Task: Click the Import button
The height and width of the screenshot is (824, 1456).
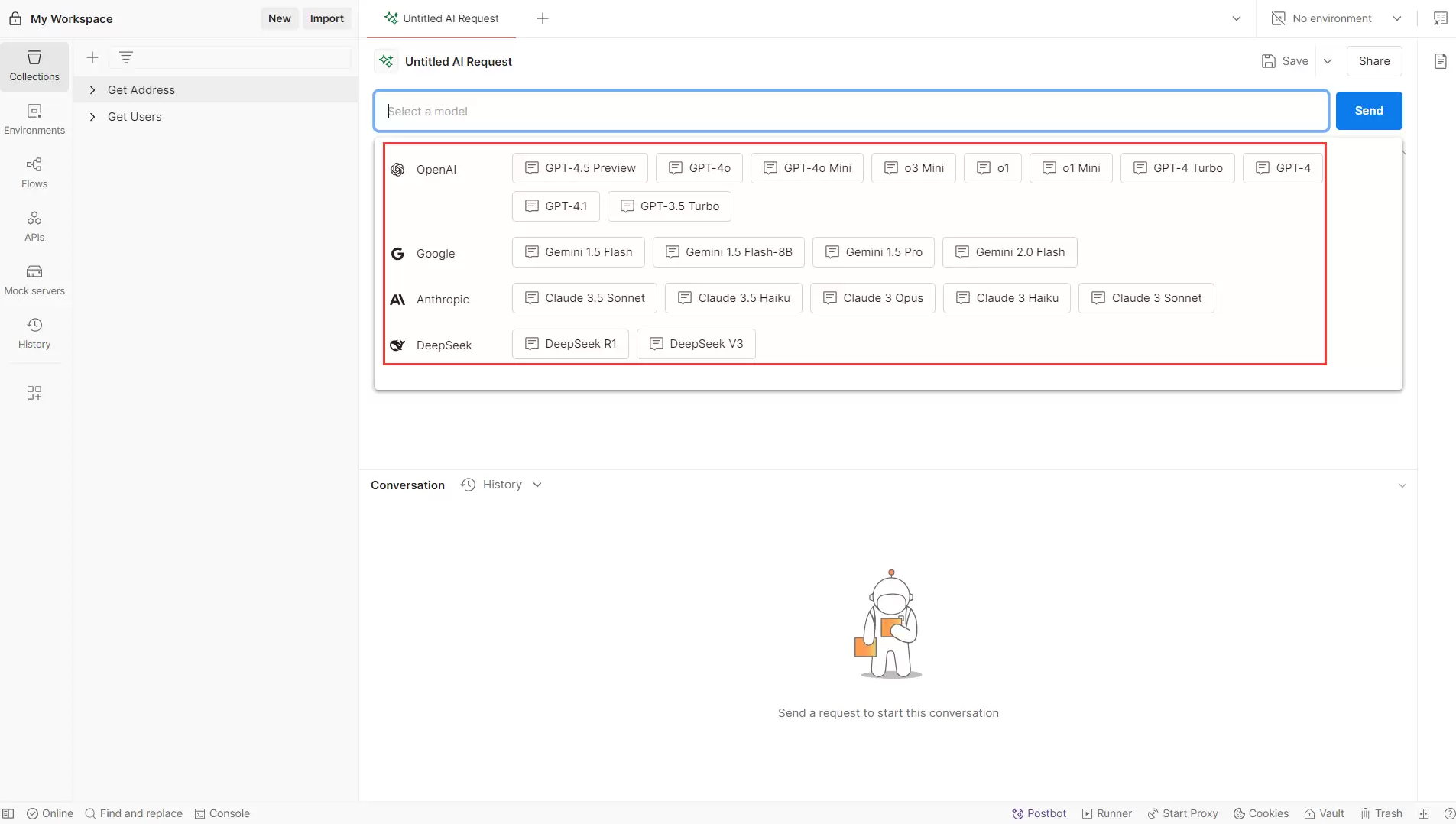Action: (327, 18)
